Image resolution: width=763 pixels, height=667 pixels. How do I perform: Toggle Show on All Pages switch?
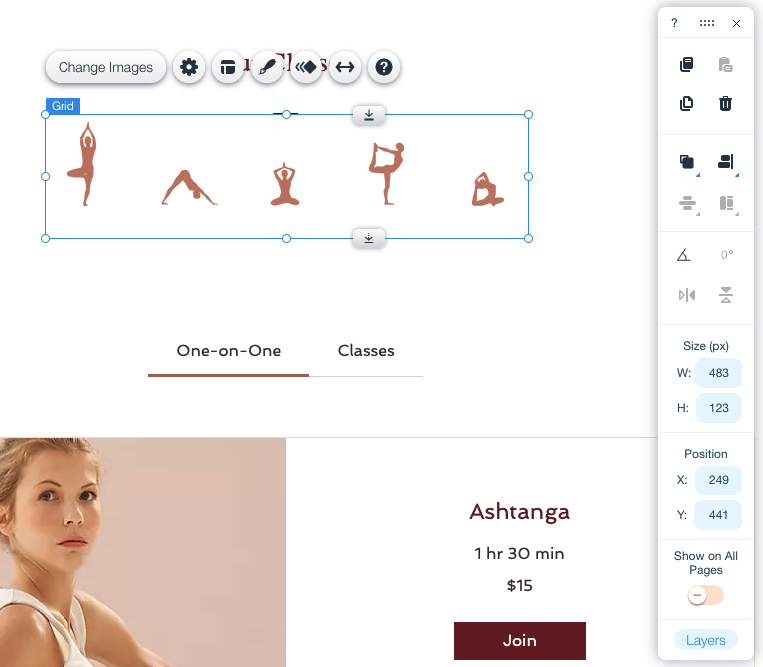pyautogui.click(x=706, y=595)
